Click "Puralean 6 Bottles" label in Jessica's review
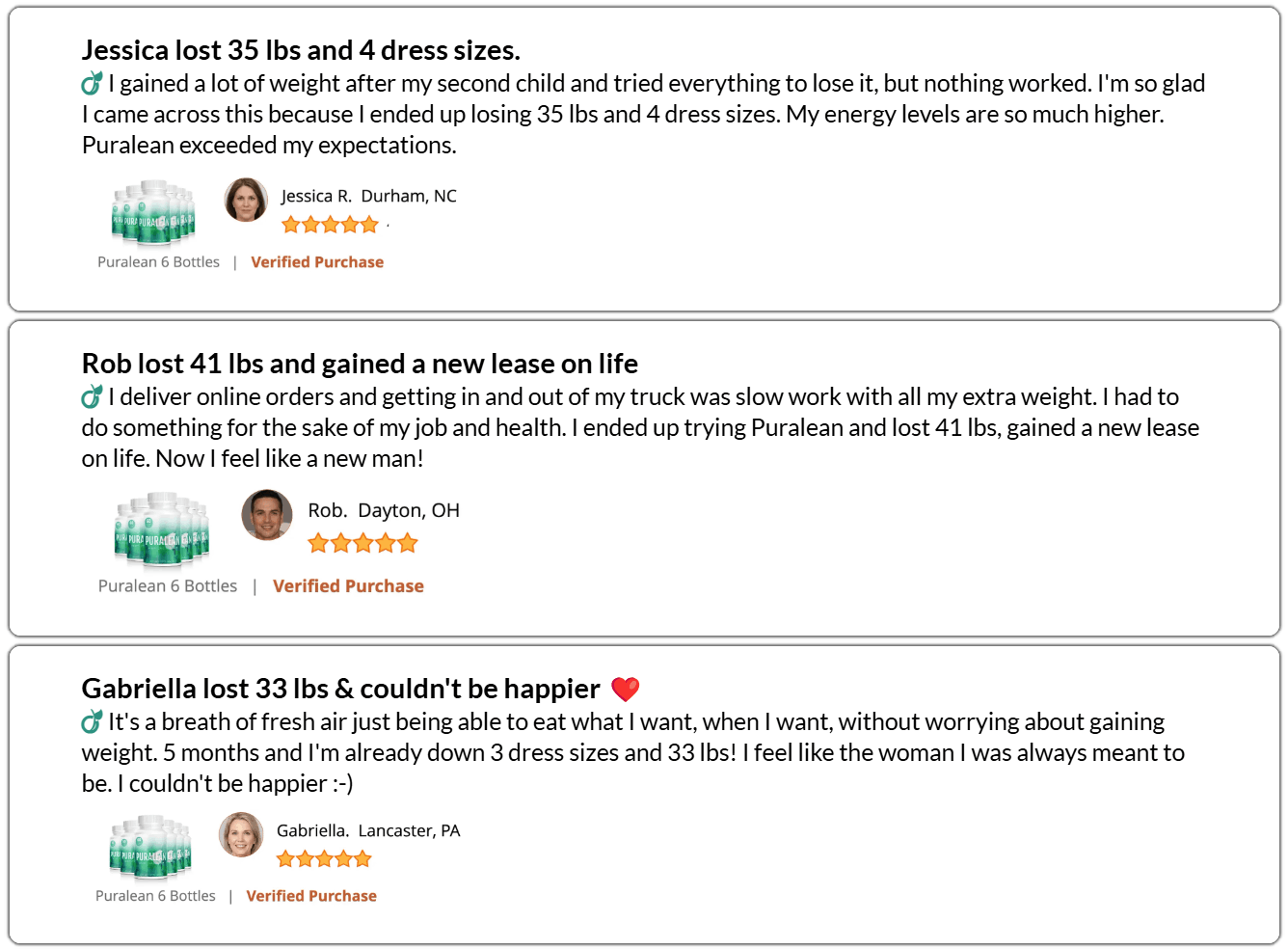This screenshot has width=1288, height=949. [158, 262]
